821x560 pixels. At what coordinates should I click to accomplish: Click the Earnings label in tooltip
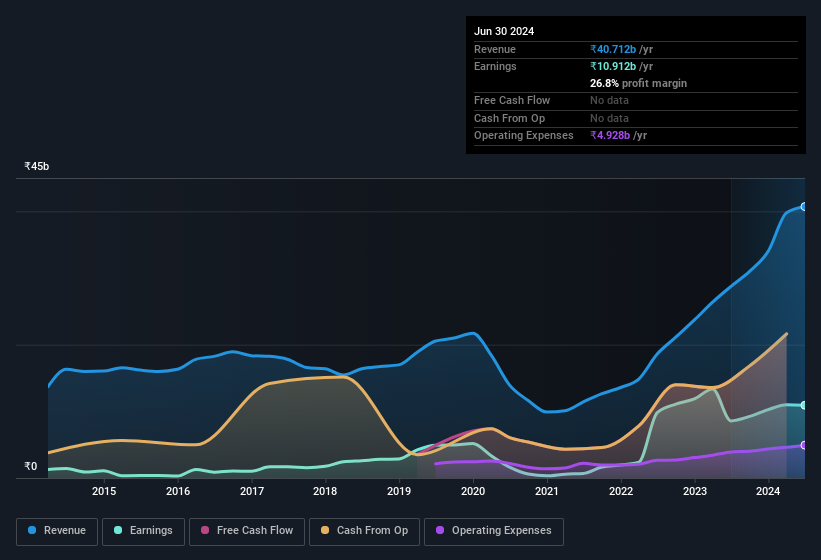[495, 66]
